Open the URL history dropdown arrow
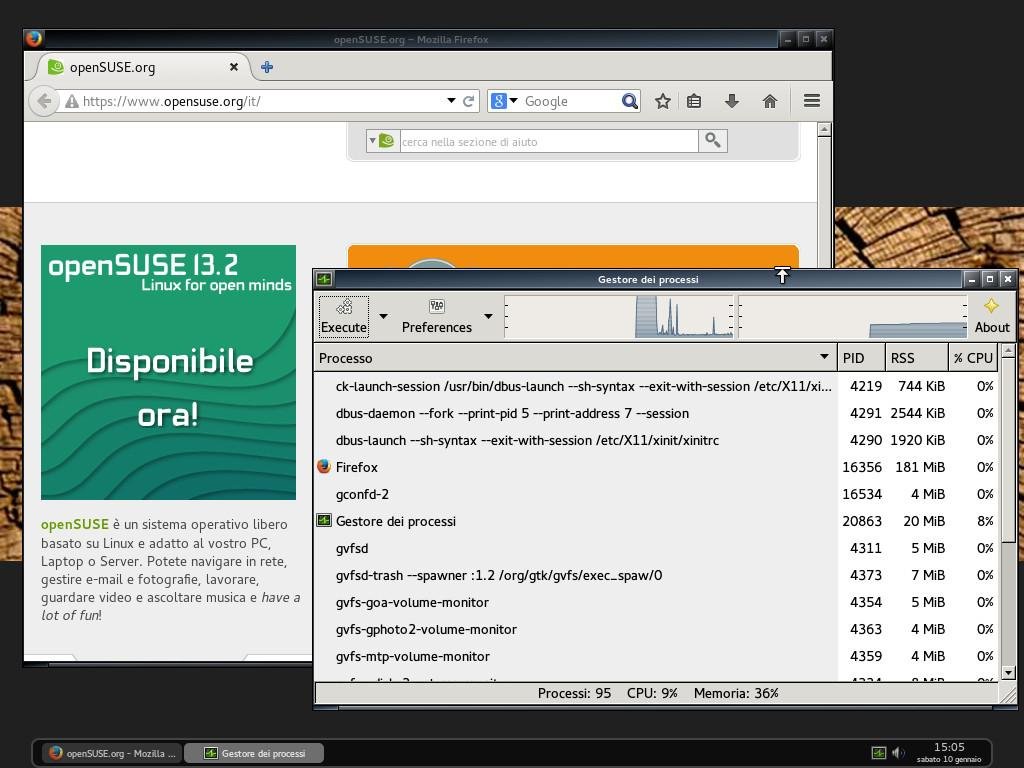The image size is (1024, 768). [x=451, y=101]
